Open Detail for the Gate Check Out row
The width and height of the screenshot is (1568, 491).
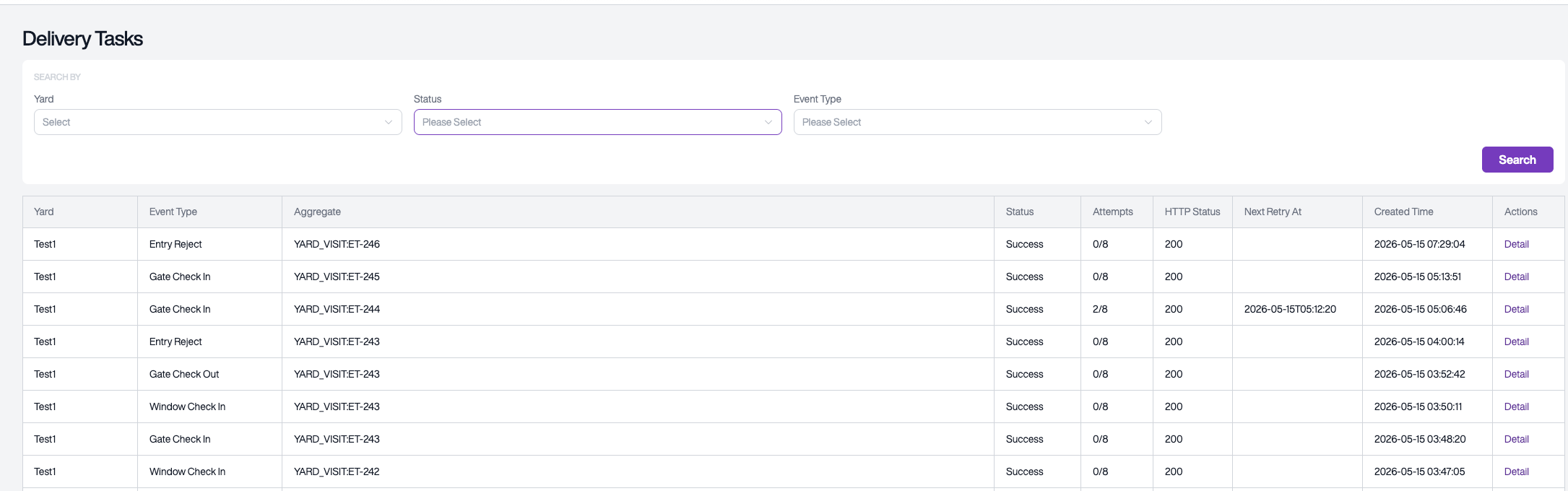click(1516, 374)
